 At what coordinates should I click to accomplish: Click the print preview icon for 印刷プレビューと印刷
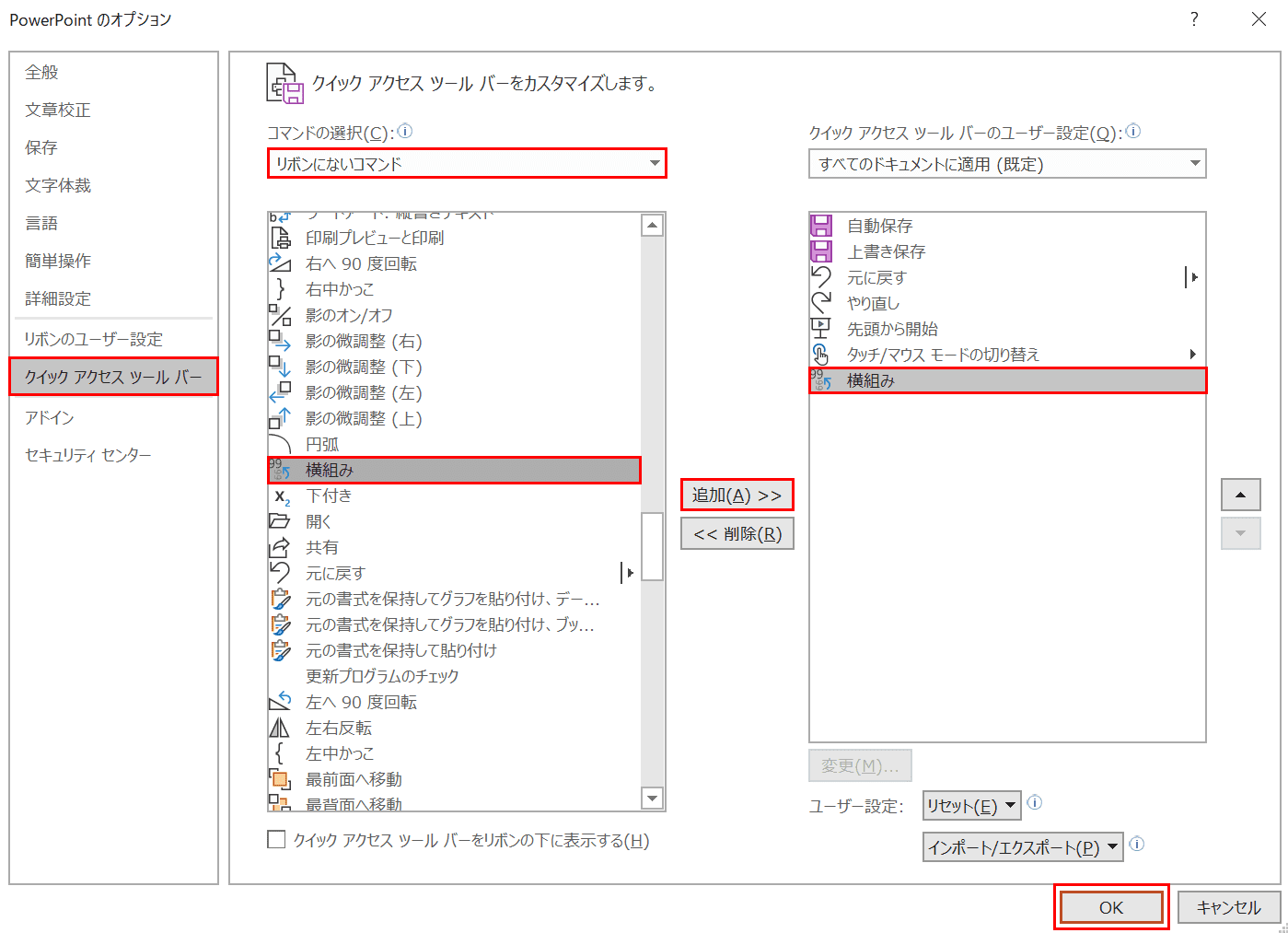click(x=280, y=238)
